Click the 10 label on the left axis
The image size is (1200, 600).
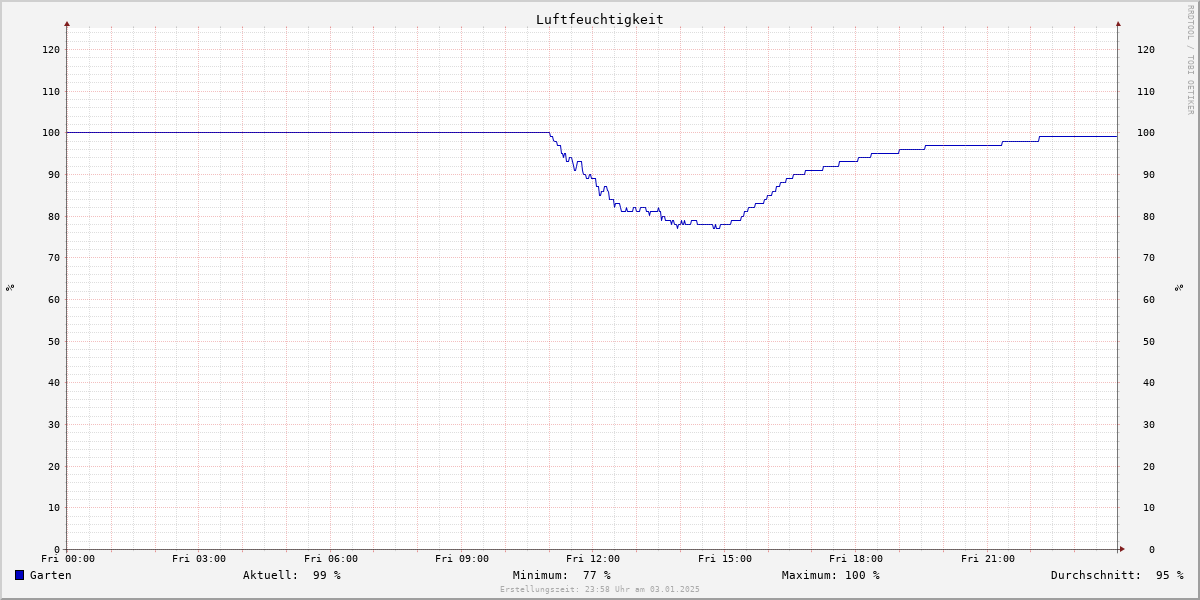53,508
